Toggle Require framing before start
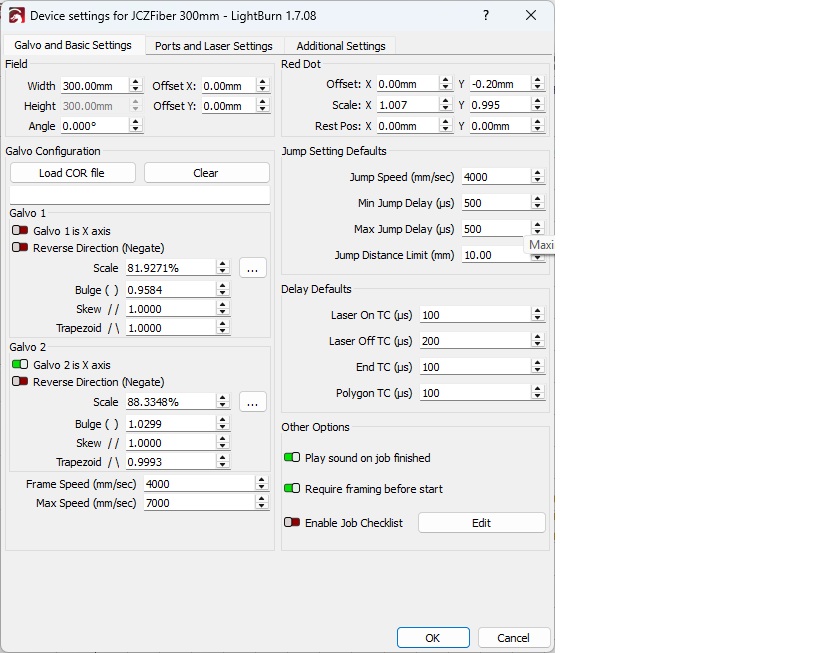 pyautogui.click(x=292, y=489)
